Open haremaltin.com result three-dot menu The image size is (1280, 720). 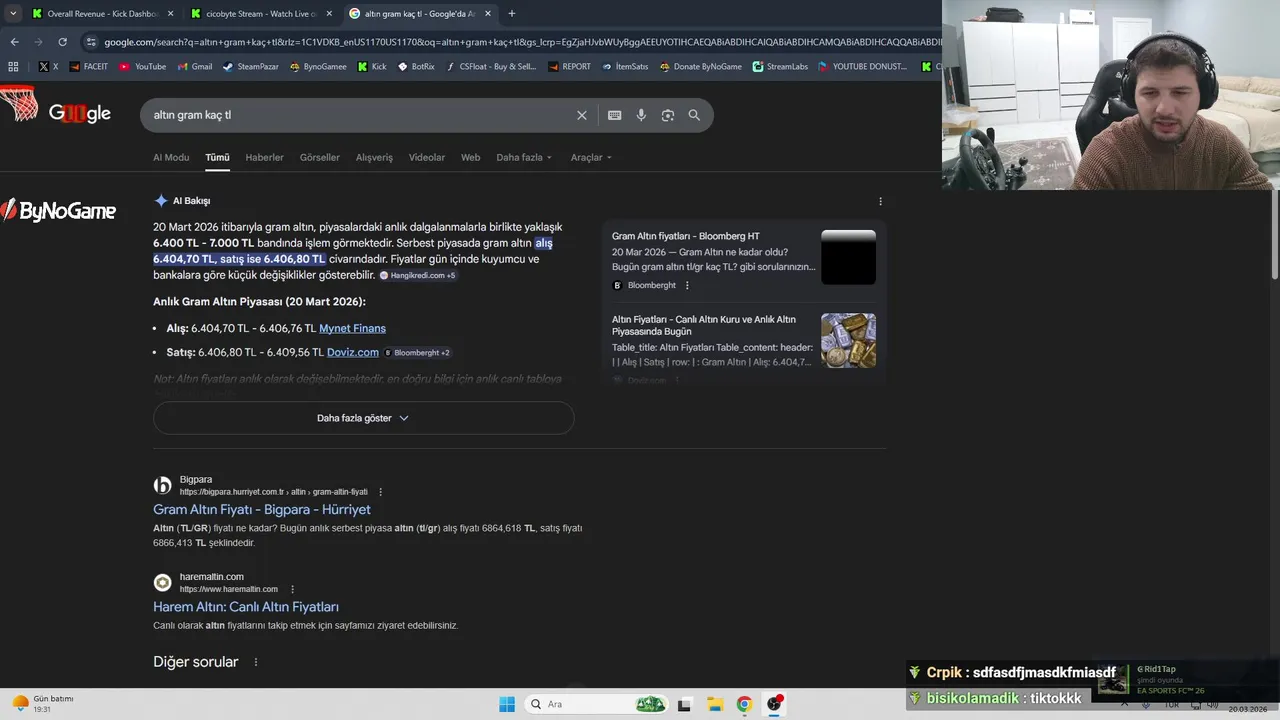(293, 589)
